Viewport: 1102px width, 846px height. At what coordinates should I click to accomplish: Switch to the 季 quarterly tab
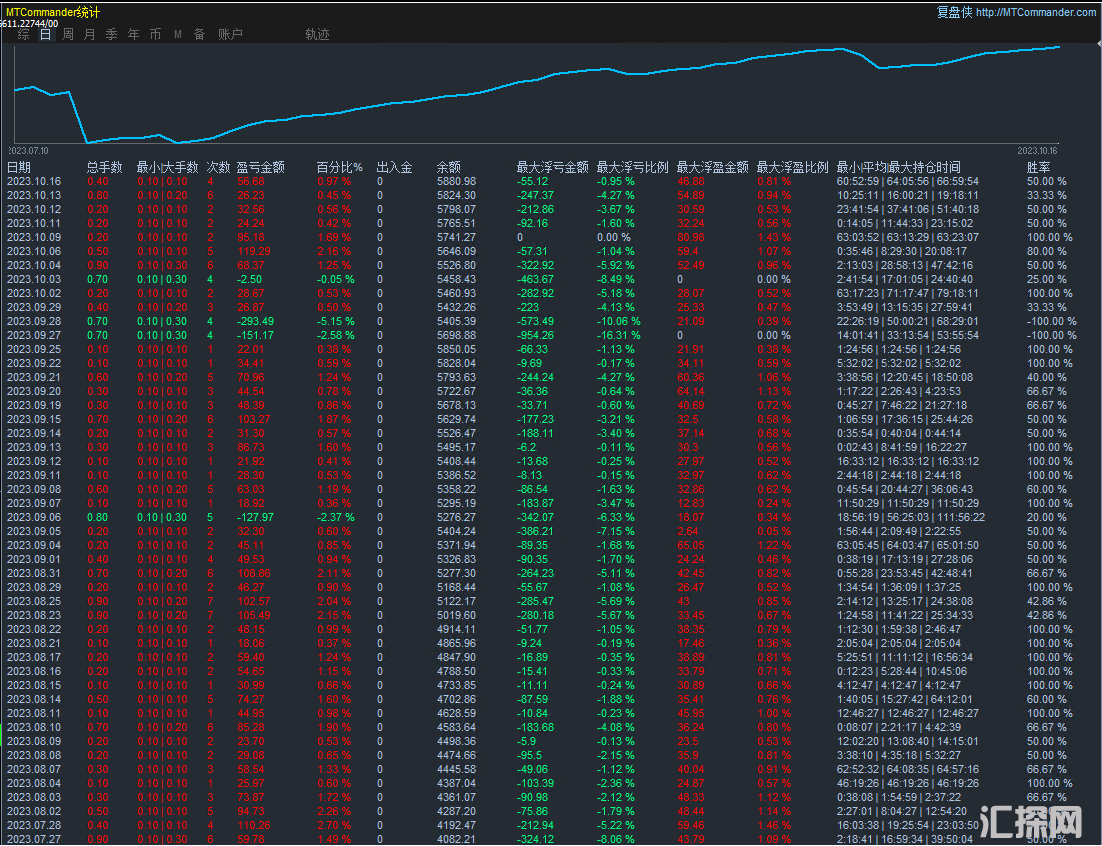click(x=111, y=34)
